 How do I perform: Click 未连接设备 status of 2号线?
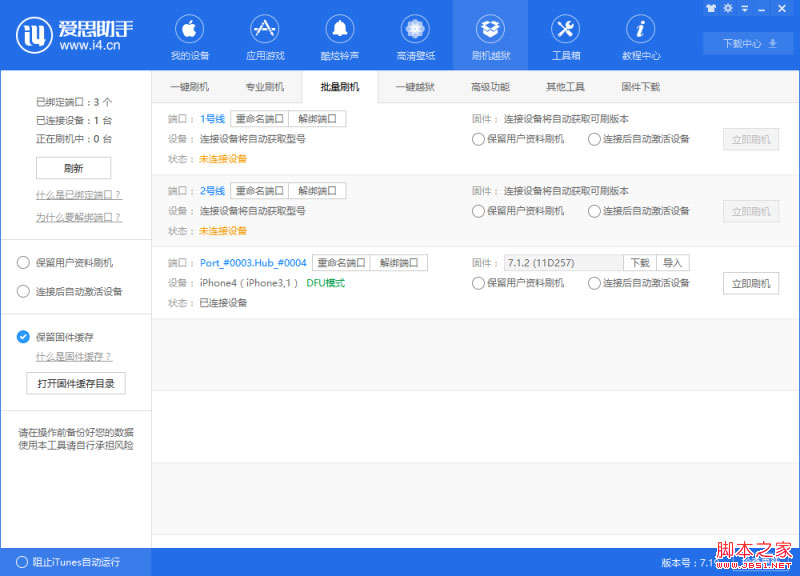pyautogui.click(x=223, y=231)
